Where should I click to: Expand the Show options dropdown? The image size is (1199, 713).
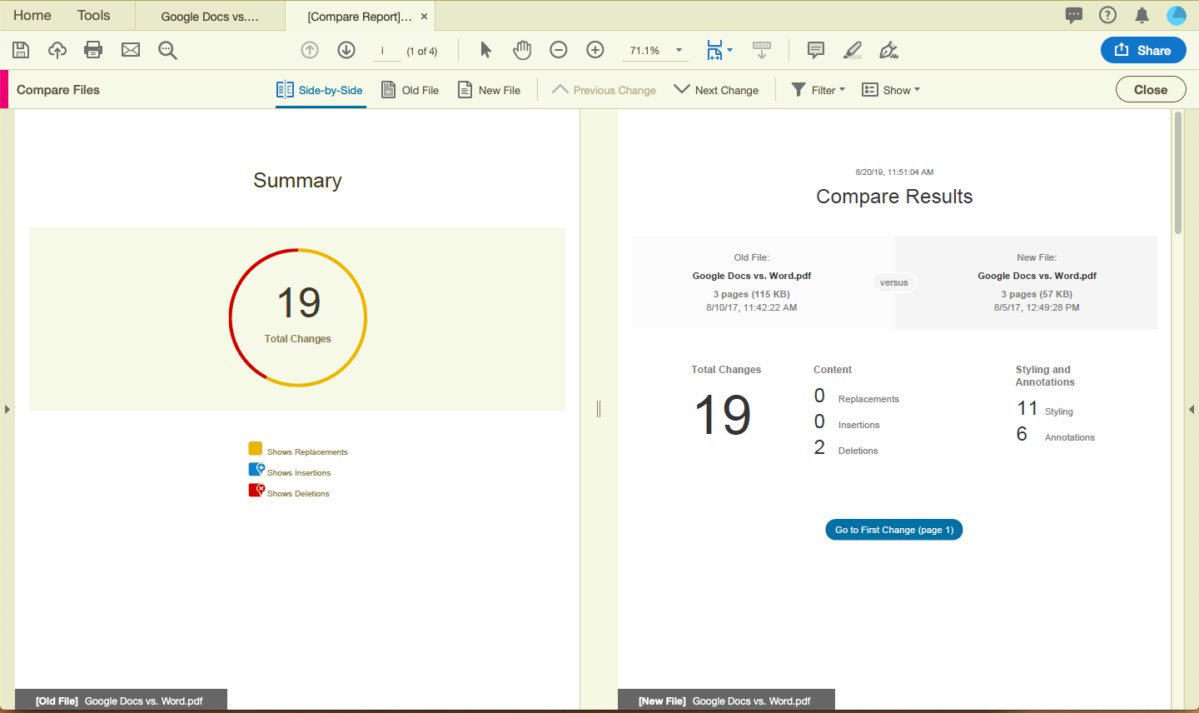coord(890,90)
